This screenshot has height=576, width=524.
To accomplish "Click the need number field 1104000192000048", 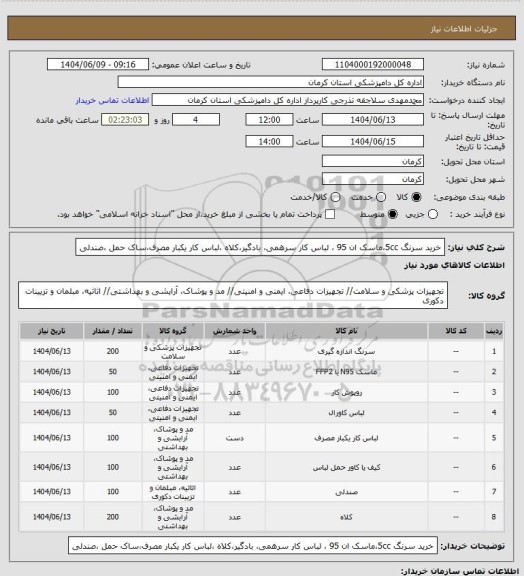I will pos(373,65).
